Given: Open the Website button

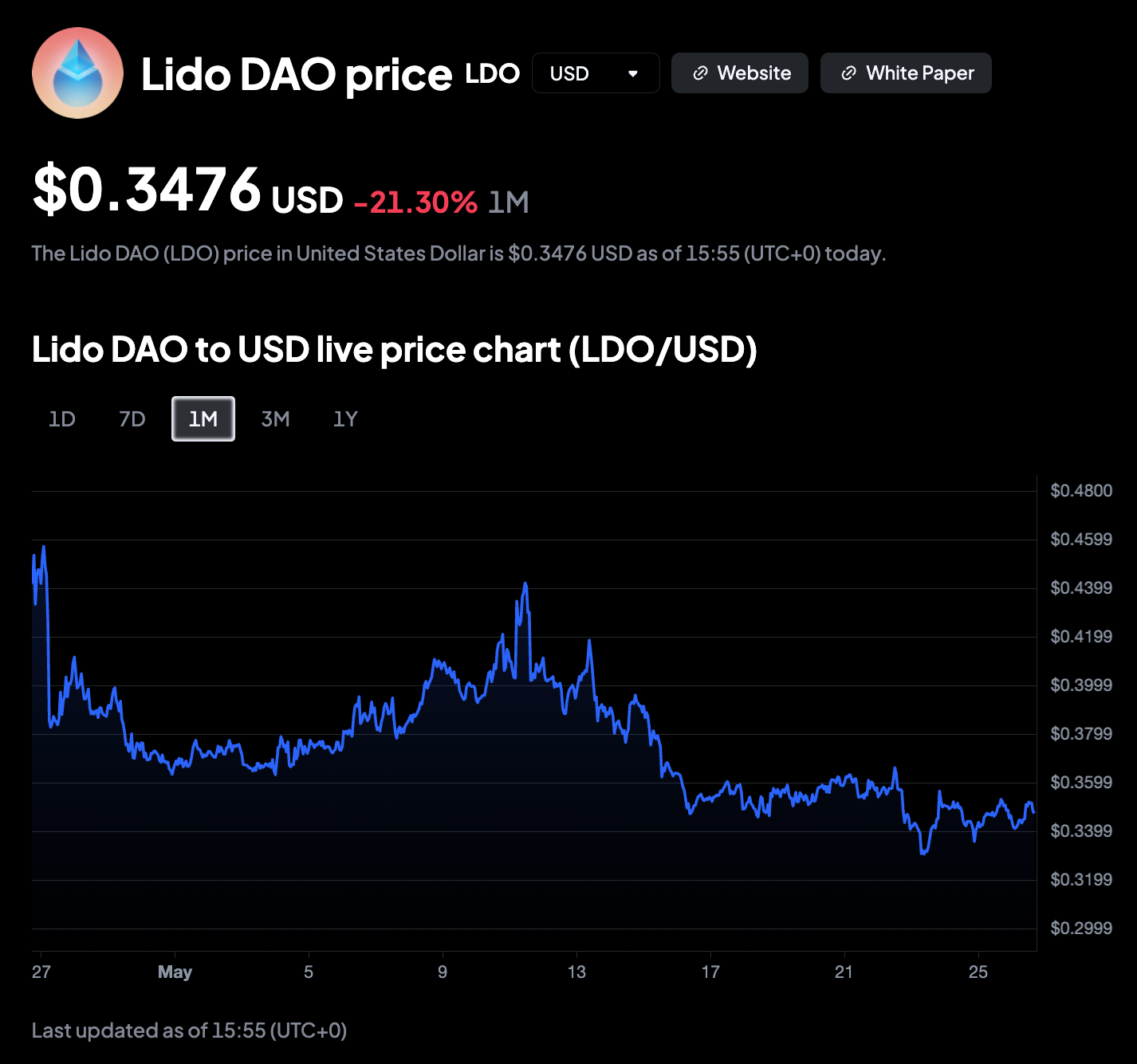Looking at the screenshot, I should 740,73.
